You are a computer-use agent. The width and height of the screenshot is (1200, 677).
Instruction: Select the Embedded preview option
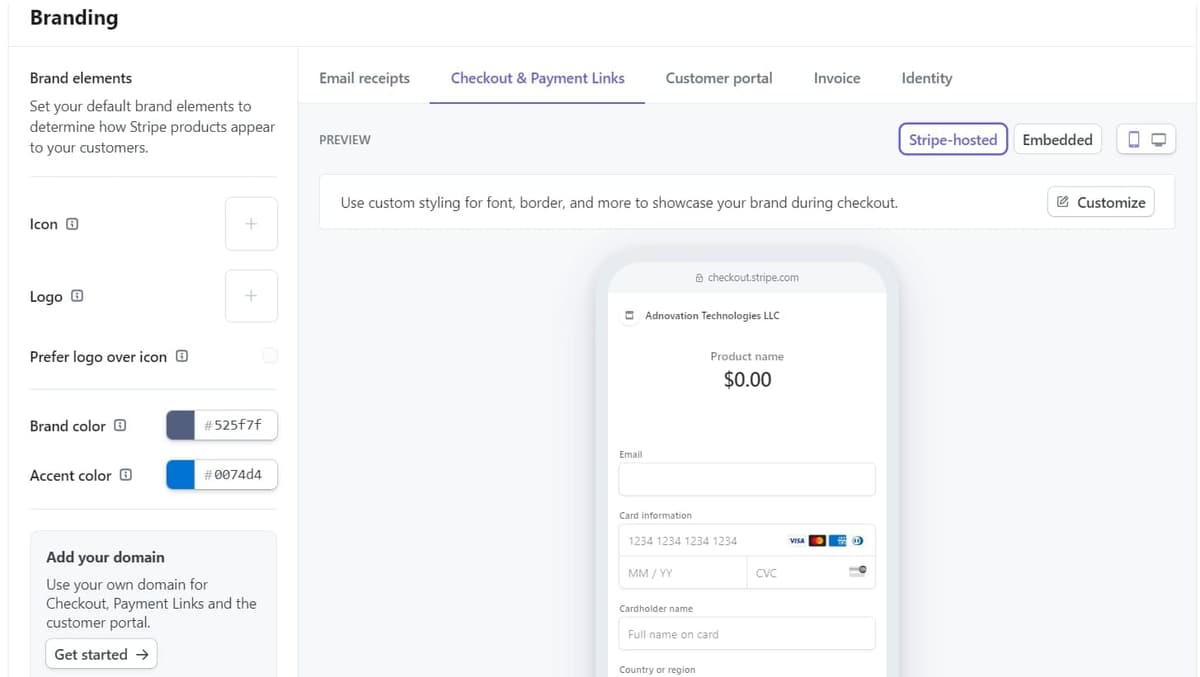pyautogui.click(x=1057, y=140)
